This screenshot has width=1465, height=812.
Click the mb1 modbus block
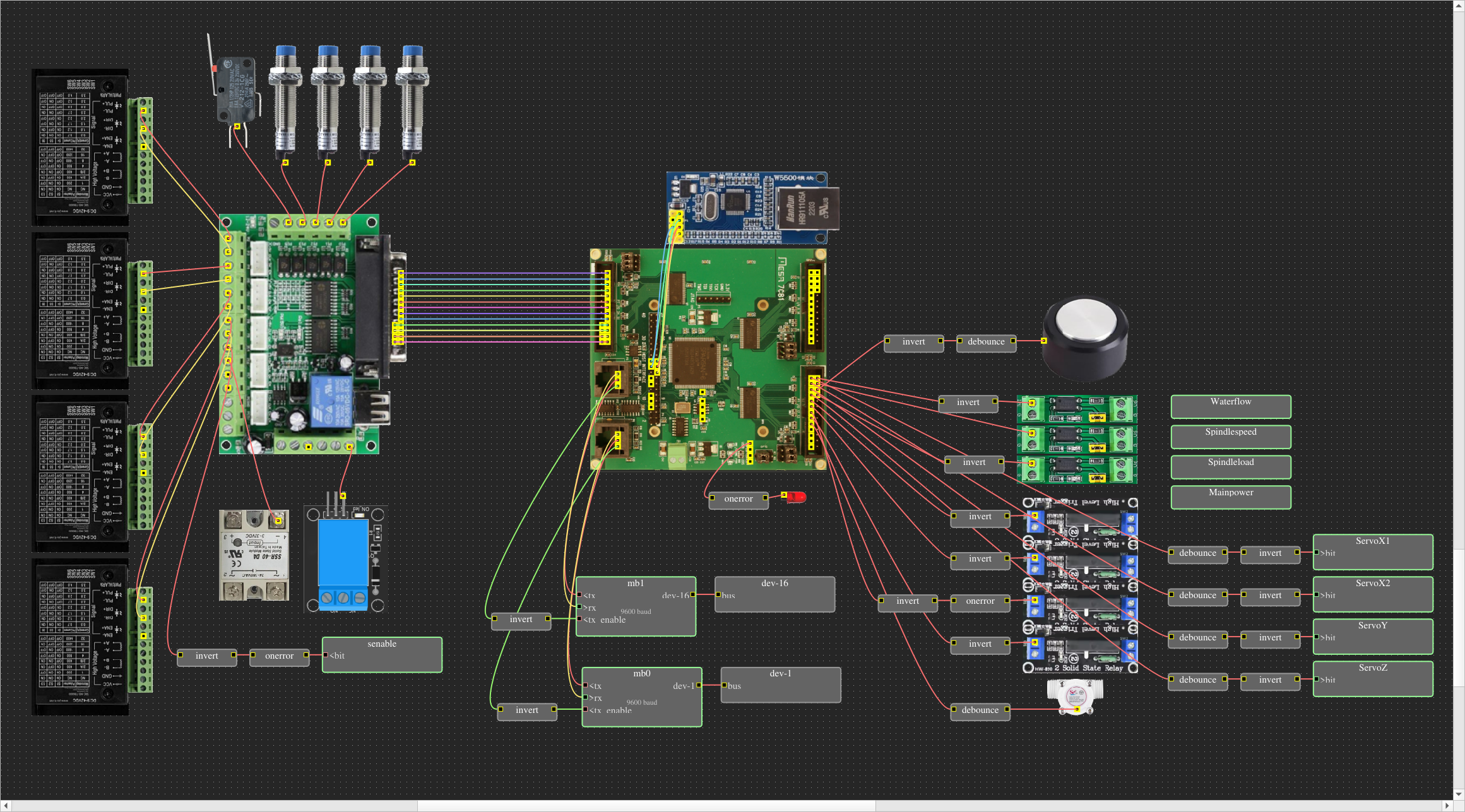click(636, 606)
